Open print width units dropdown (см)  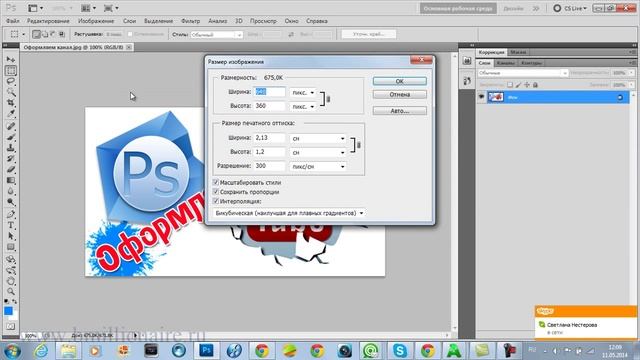318,139
